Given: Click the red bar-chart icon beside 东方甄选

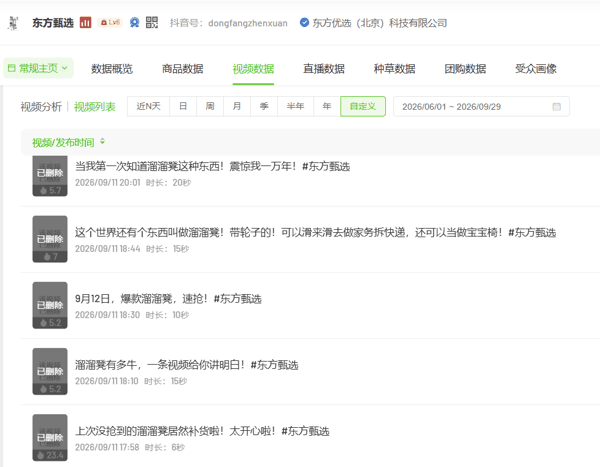Looking at the screenshot, I should [x=85, y=23].
